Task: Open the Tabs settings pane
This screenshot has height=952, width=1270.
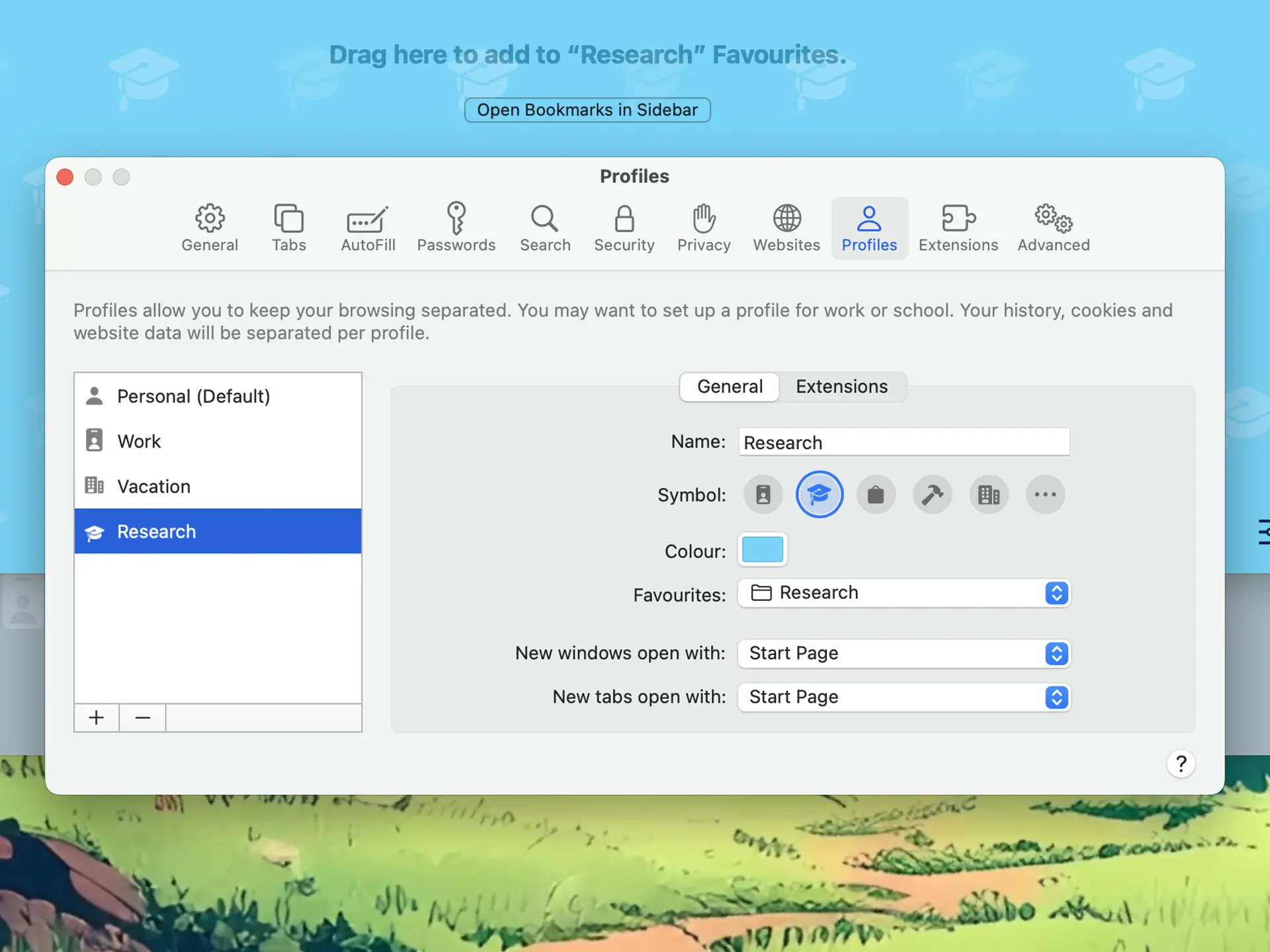Action: [288, 228]
